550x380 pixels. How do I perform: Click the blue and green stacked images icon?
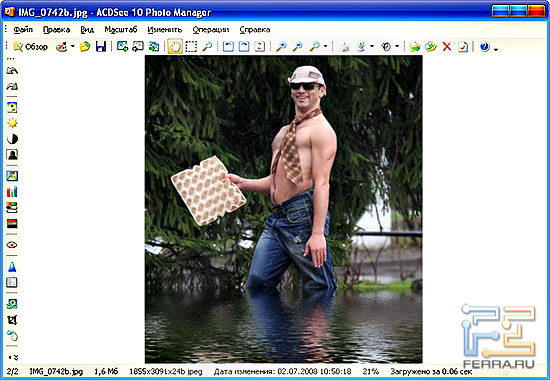154,47
